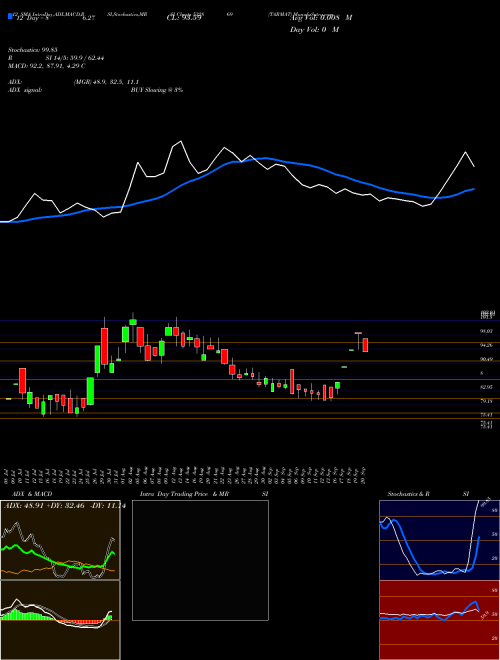Screen dimensions: 500x660
Task: Click the 'ADX: 48.91 +DY: 32.46 -DY: 11.14' readout
Action: 64,506
